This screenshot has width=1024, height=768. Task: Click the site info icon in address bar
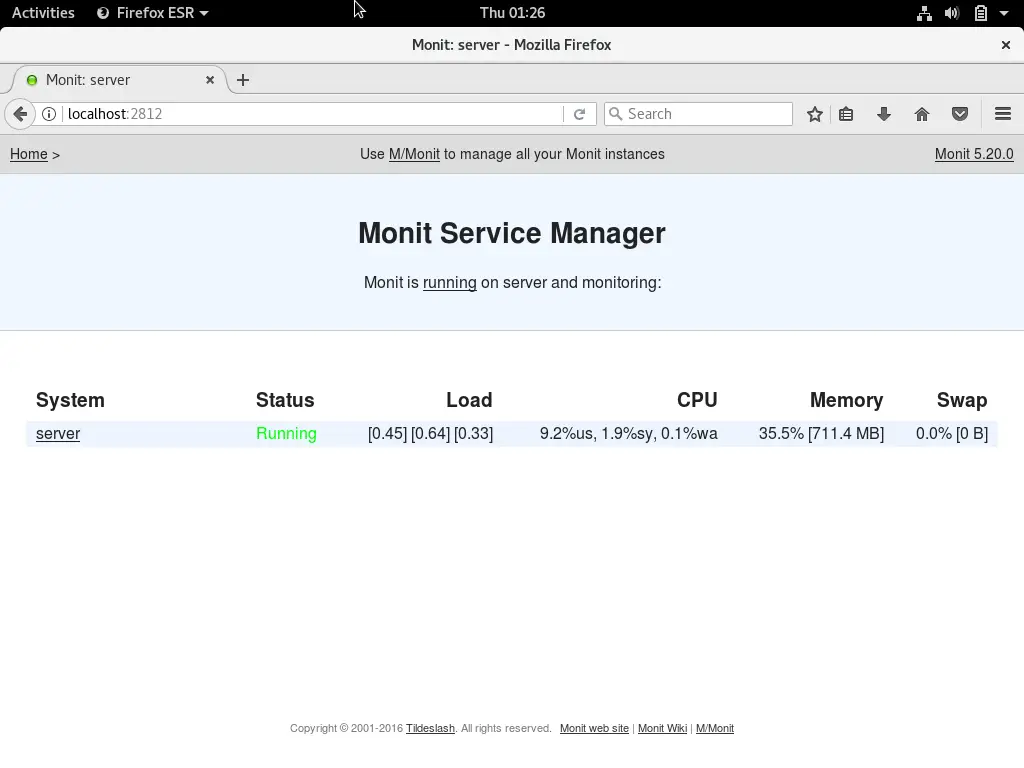(x=49, y=113)
